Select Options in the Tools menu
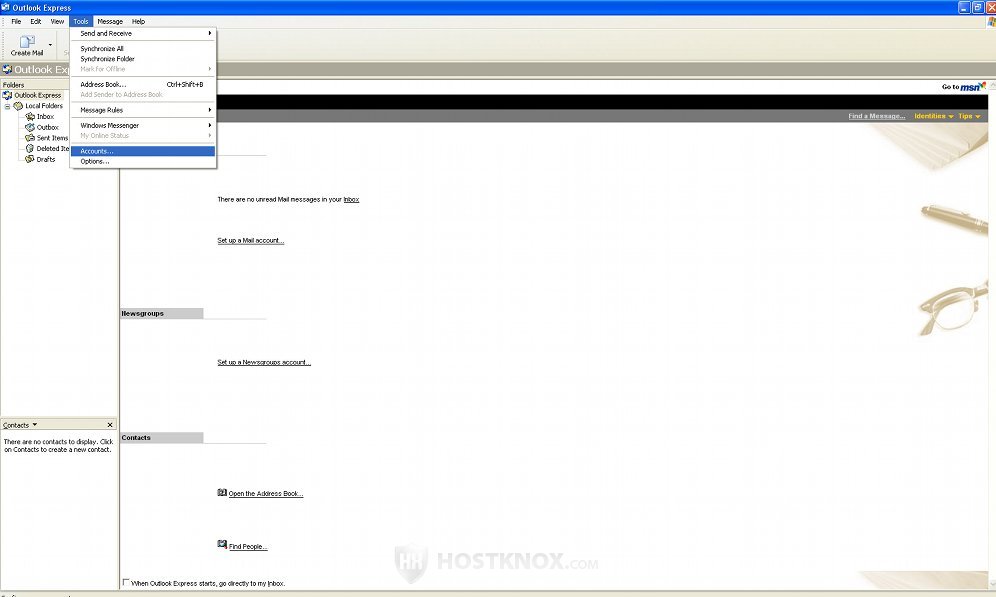The height and width of the screenshot is (597, 996). tap(143, 161)
